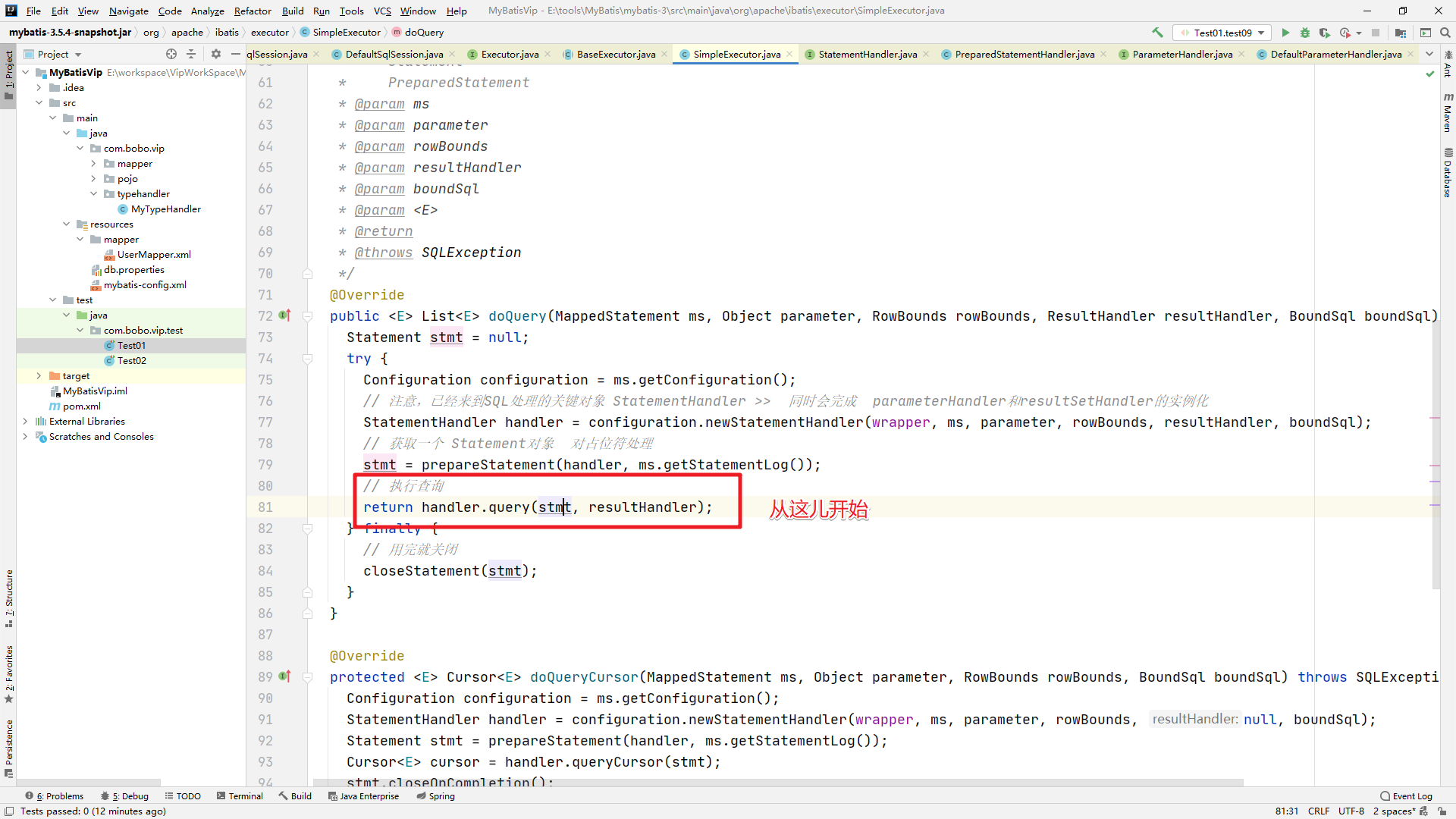Click the Build Project hammer icon
The width and height of the screenshot is (1456, 819).
coord(1157,33)
